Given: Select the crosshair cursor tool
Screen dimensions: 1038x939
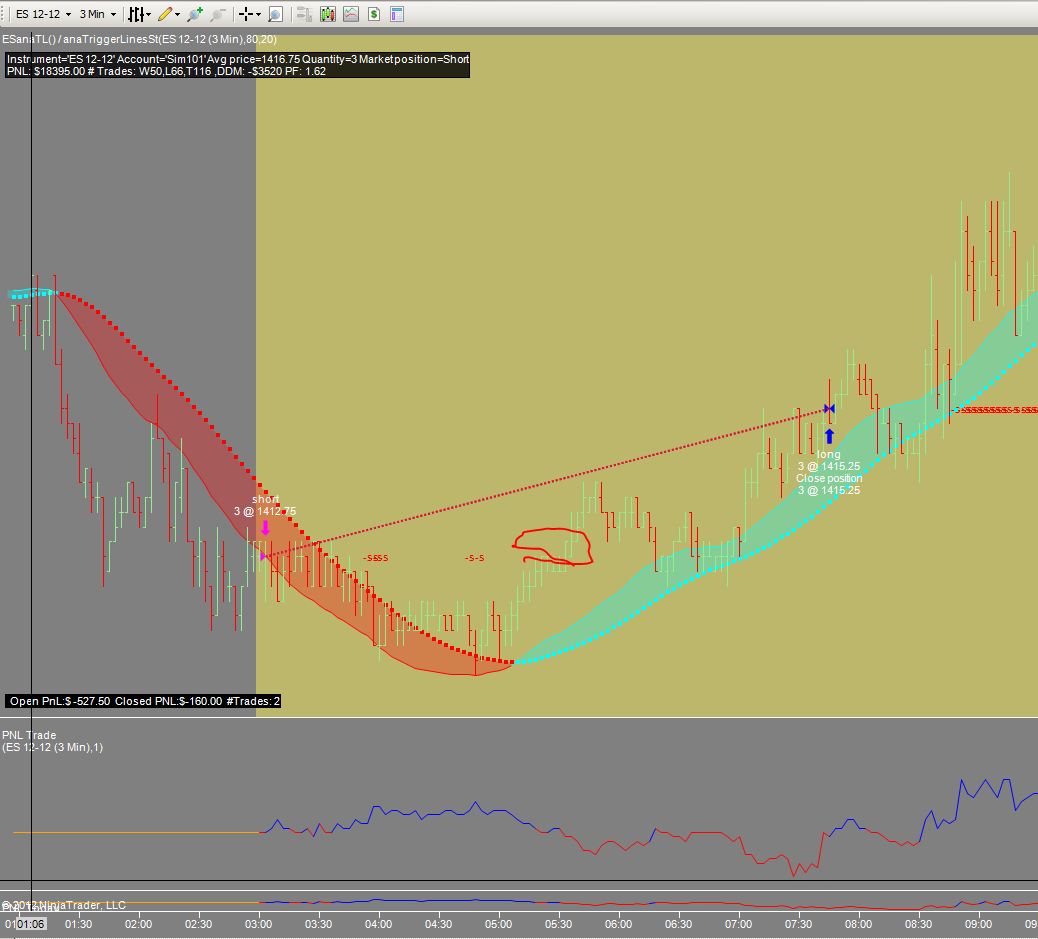Looking at the screenshot, I should (x=246, y=14).
